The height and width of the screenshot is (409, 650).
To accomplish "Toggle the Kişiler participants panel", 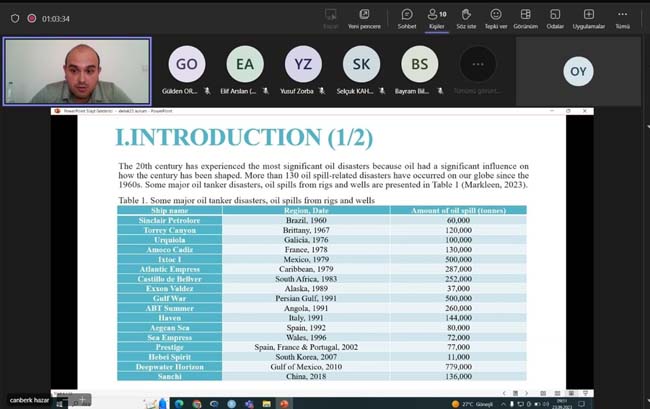I will (436, 17).
